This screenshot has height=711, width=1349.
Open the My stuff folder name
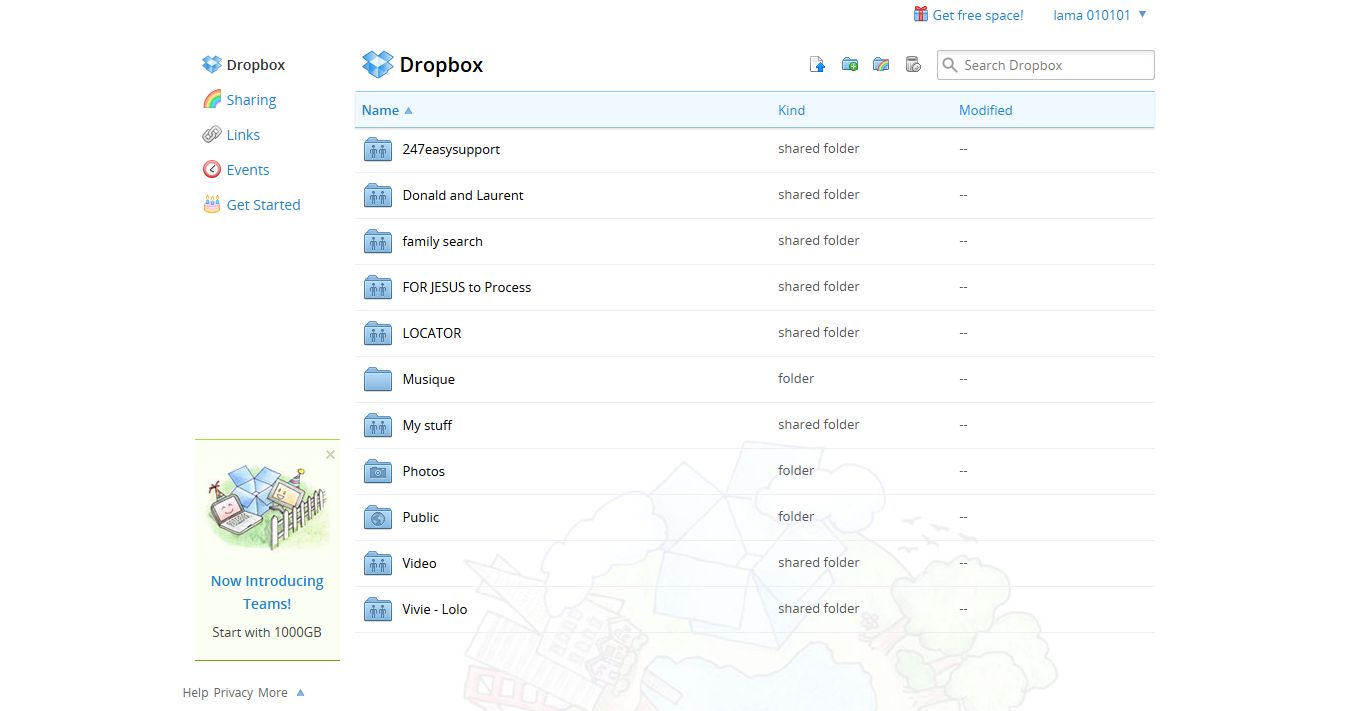(427, 425)
